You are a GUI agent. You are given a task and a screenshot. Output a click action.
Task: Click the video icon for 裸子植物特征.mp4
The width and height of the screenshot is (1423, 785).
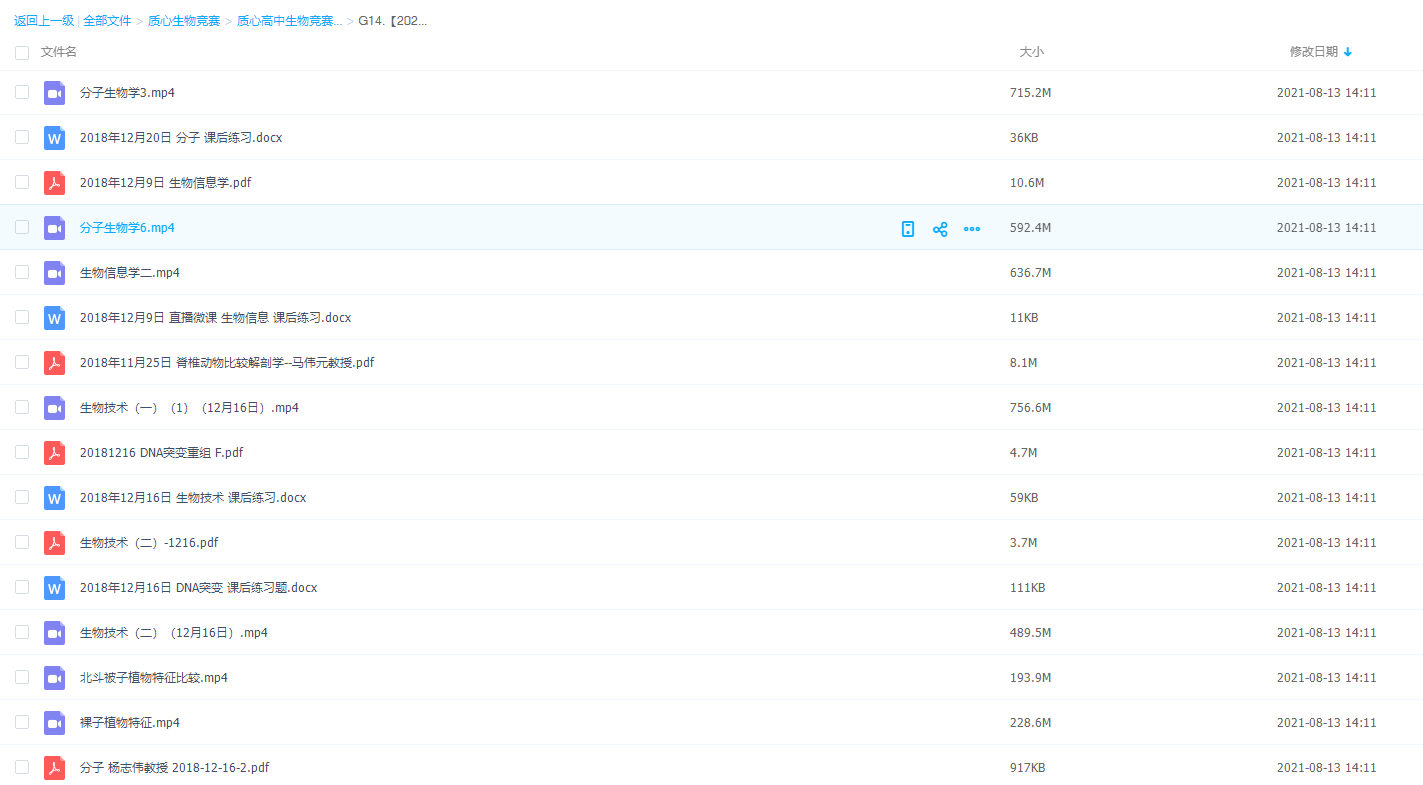tap(54, 723)
